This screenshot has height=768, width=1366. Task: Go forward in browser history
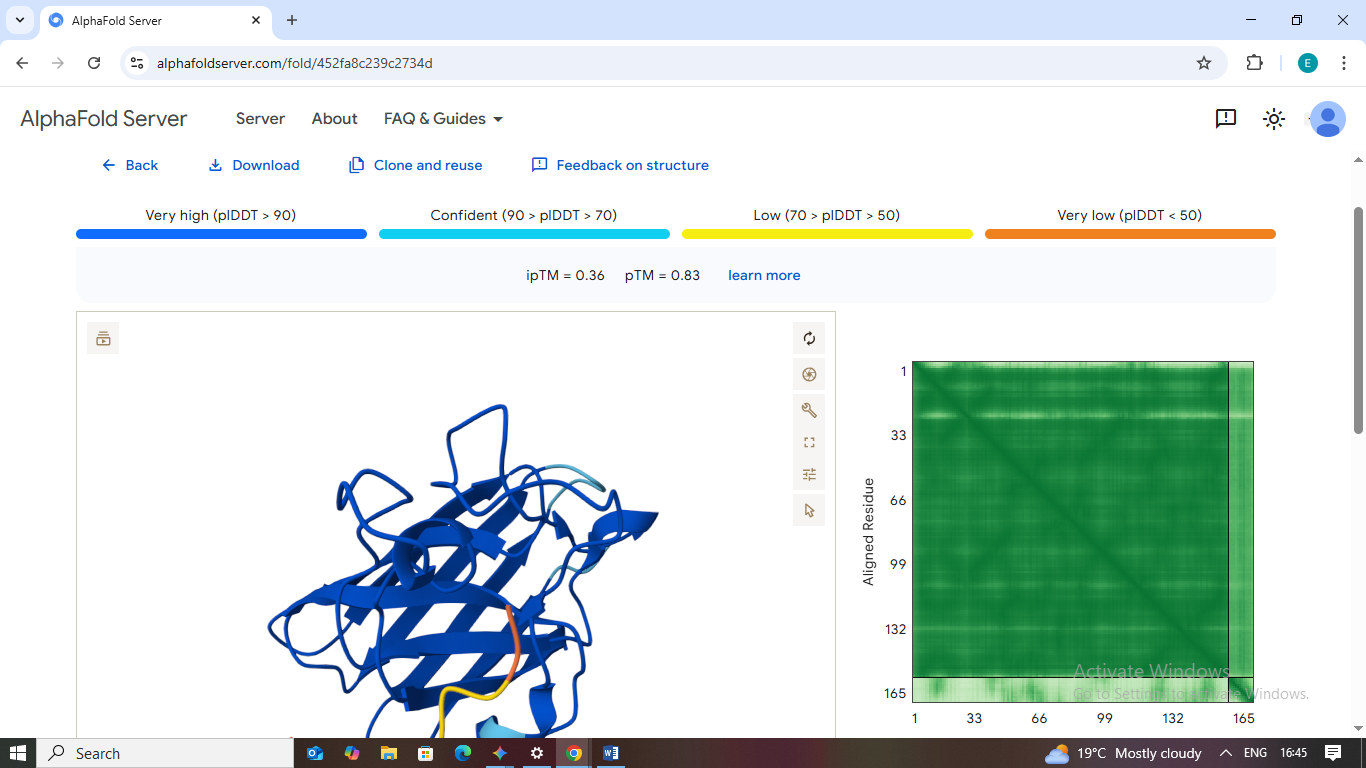click(58, 63)
